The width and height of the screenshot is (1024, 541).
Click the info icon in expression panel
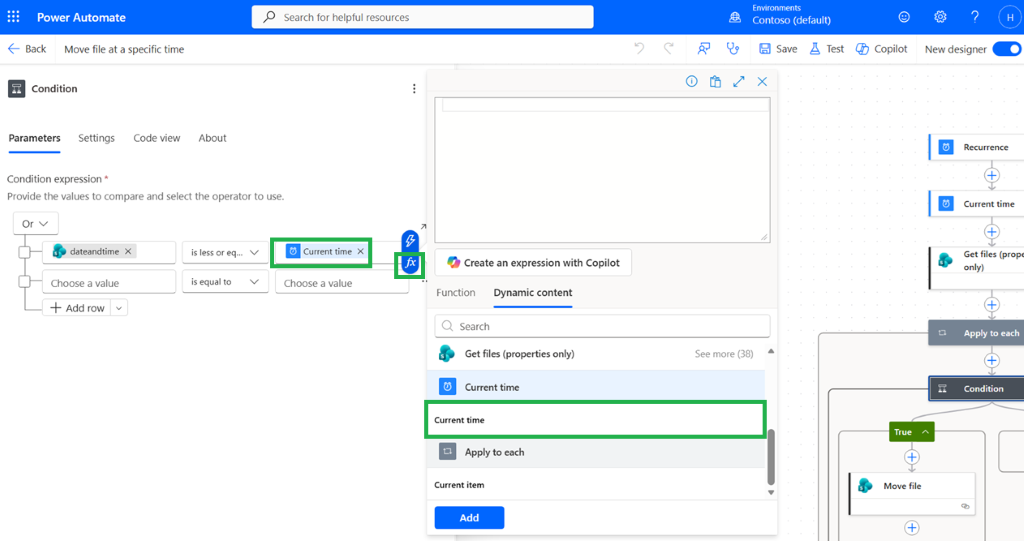click(x=692, y=82)
